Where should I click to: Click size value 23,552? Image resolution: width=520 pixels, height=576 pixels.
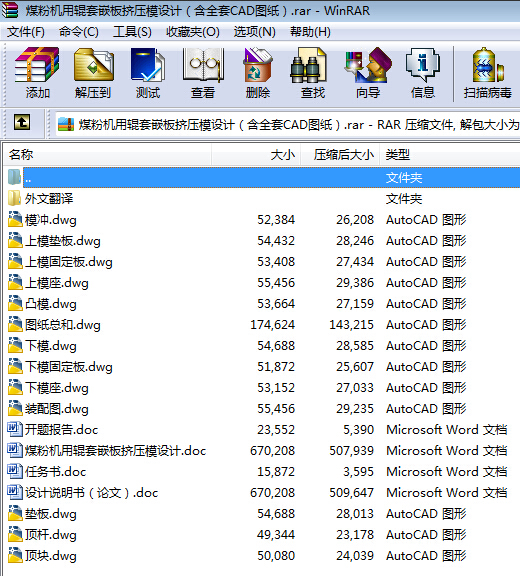pos(276,430)
